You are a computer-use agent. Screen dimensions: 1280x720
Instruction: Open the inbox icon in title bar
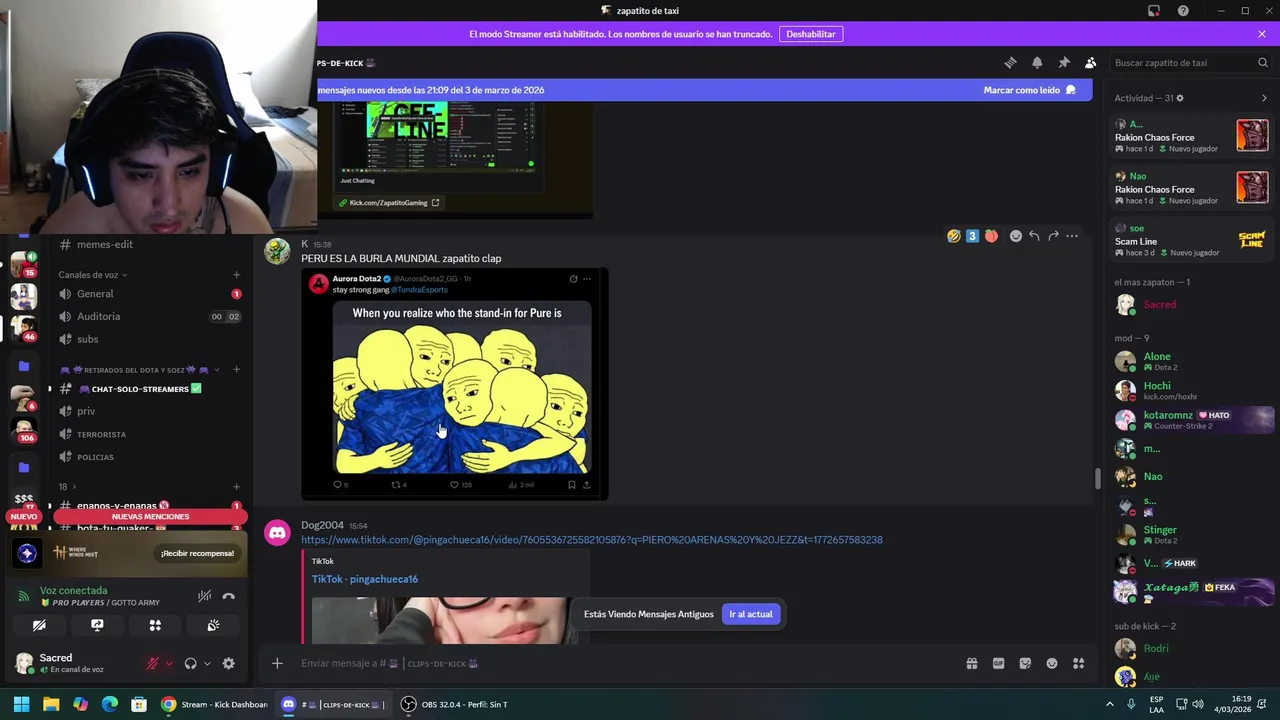click(1154, 11)
